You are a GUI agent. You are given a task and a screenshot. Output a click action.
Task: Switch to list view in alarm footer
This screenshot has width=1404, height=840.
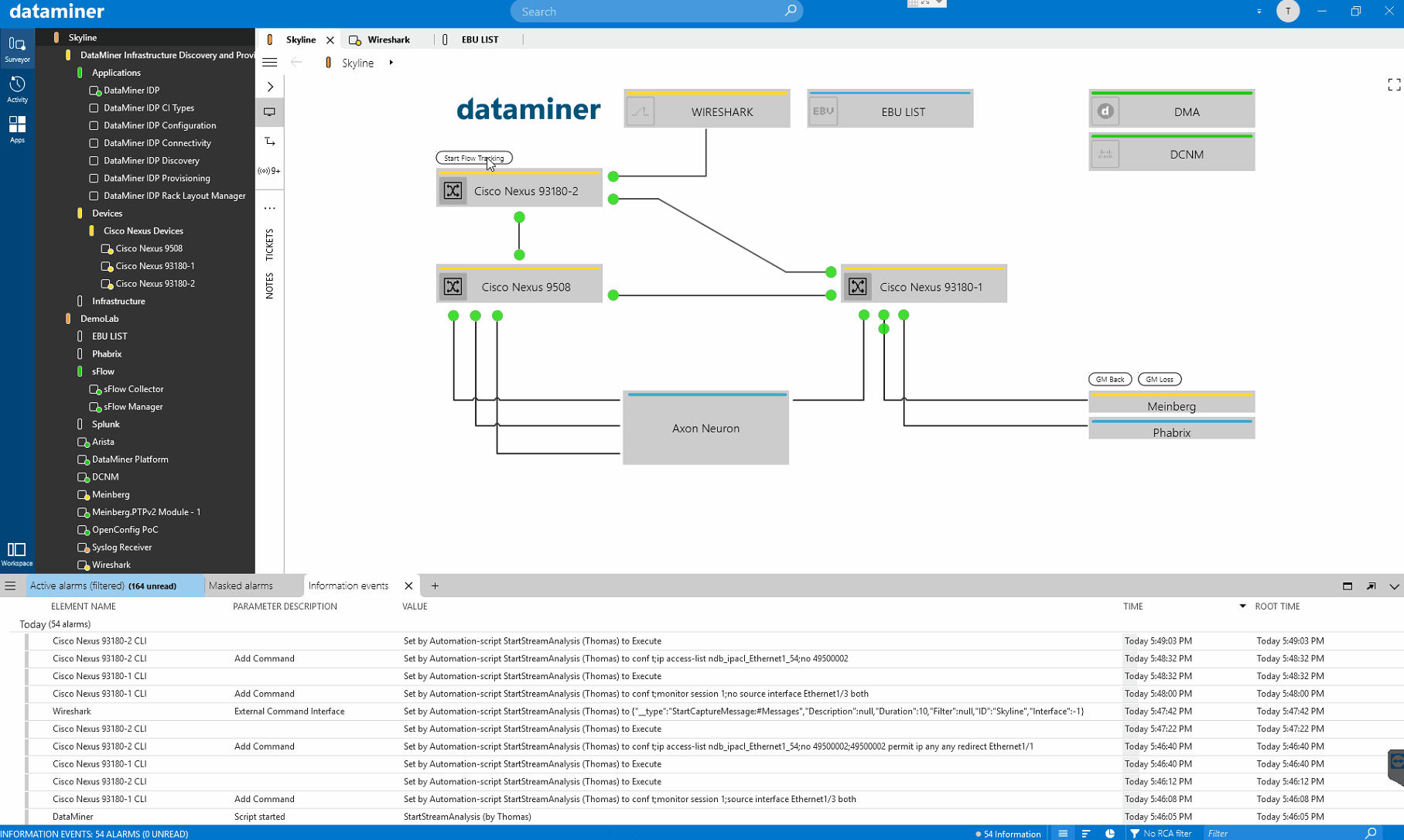point(1063,833)
